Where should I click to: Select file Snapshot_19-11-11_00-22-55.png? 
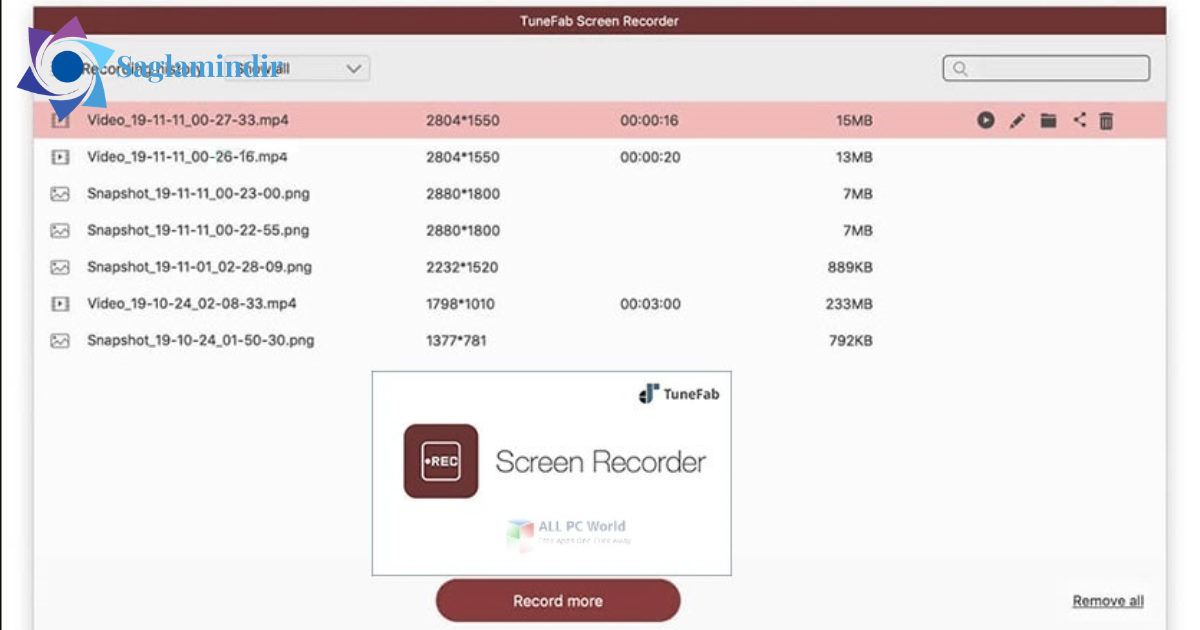coord(198,230)
